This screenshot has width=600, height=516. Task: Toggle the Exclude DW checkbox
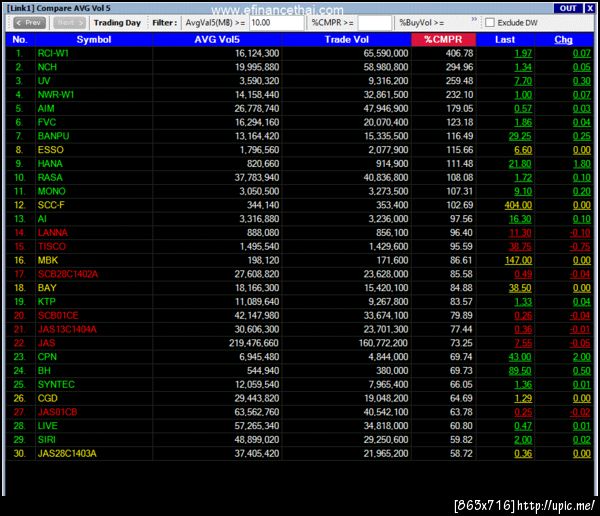click(489, 23)
